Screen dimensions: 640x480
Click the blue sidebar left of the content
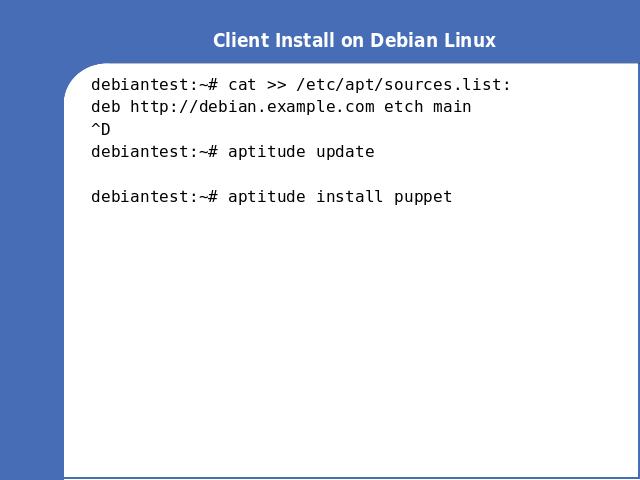pos(32,269)
